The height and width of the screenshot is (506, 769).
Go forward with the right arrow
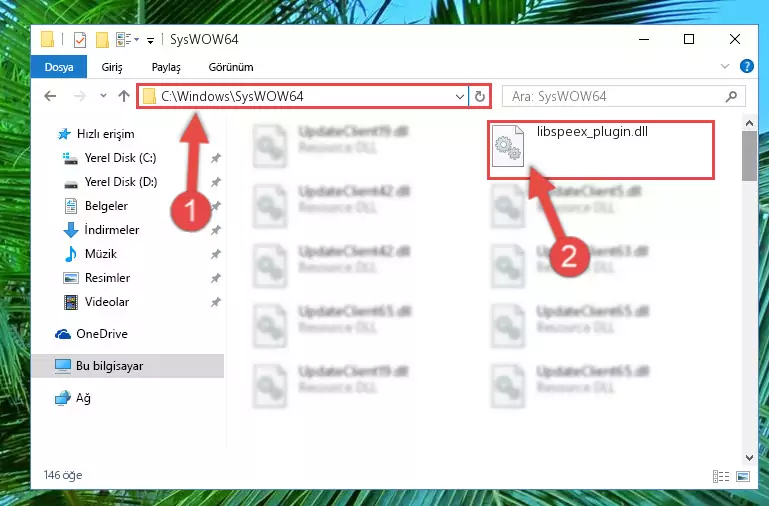[x=79, y=96]
